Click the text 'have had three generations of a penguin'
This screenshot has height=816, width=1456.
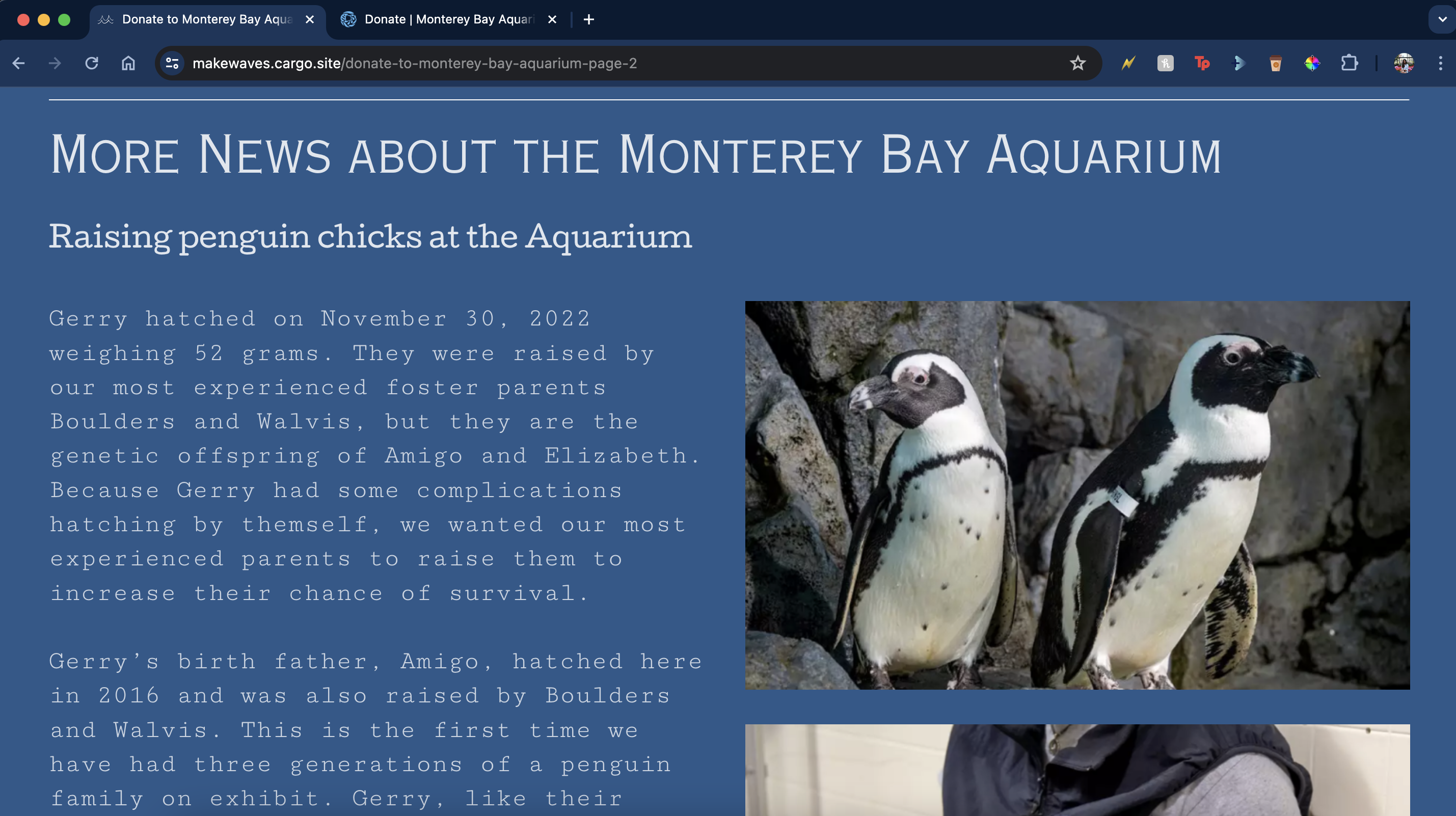(x=360, y=765)
